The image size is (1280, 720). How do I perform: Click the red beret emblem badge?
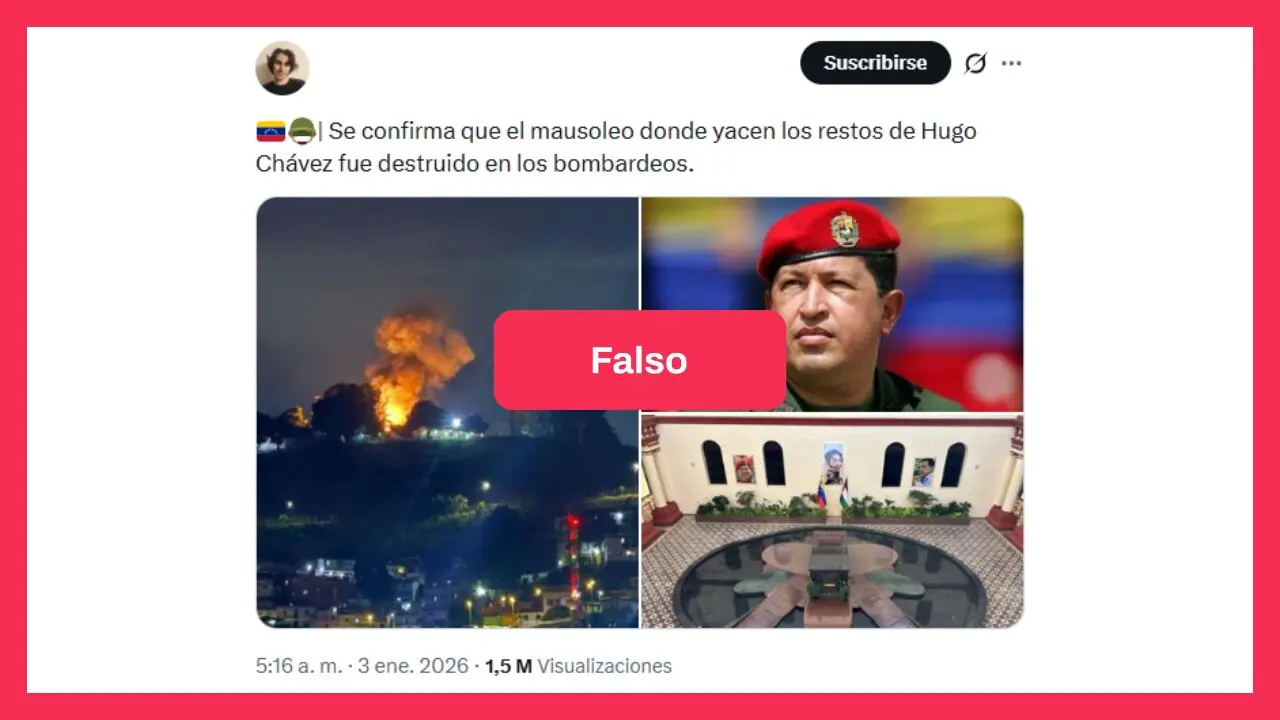point(844,229)
